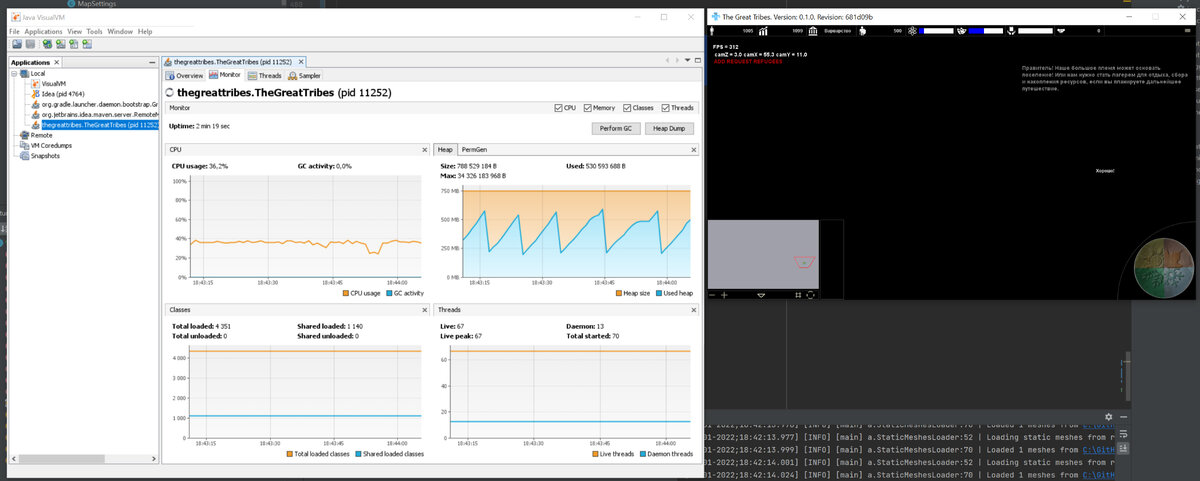Image resolution: width=1200 pixels, height=481 pixels.
Task: Open the View menu
Action: [74, 31]
